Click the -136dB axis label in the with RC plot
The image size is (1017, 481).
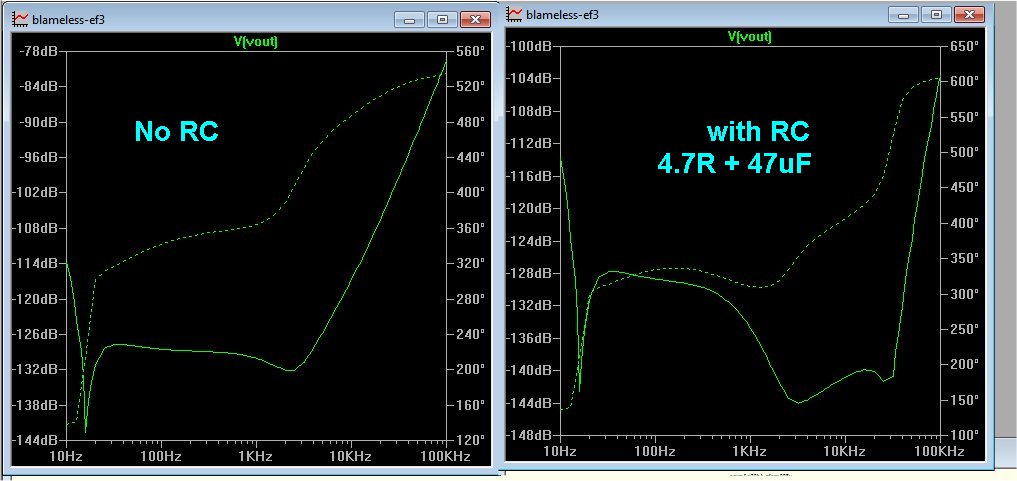tap(531, 338)
